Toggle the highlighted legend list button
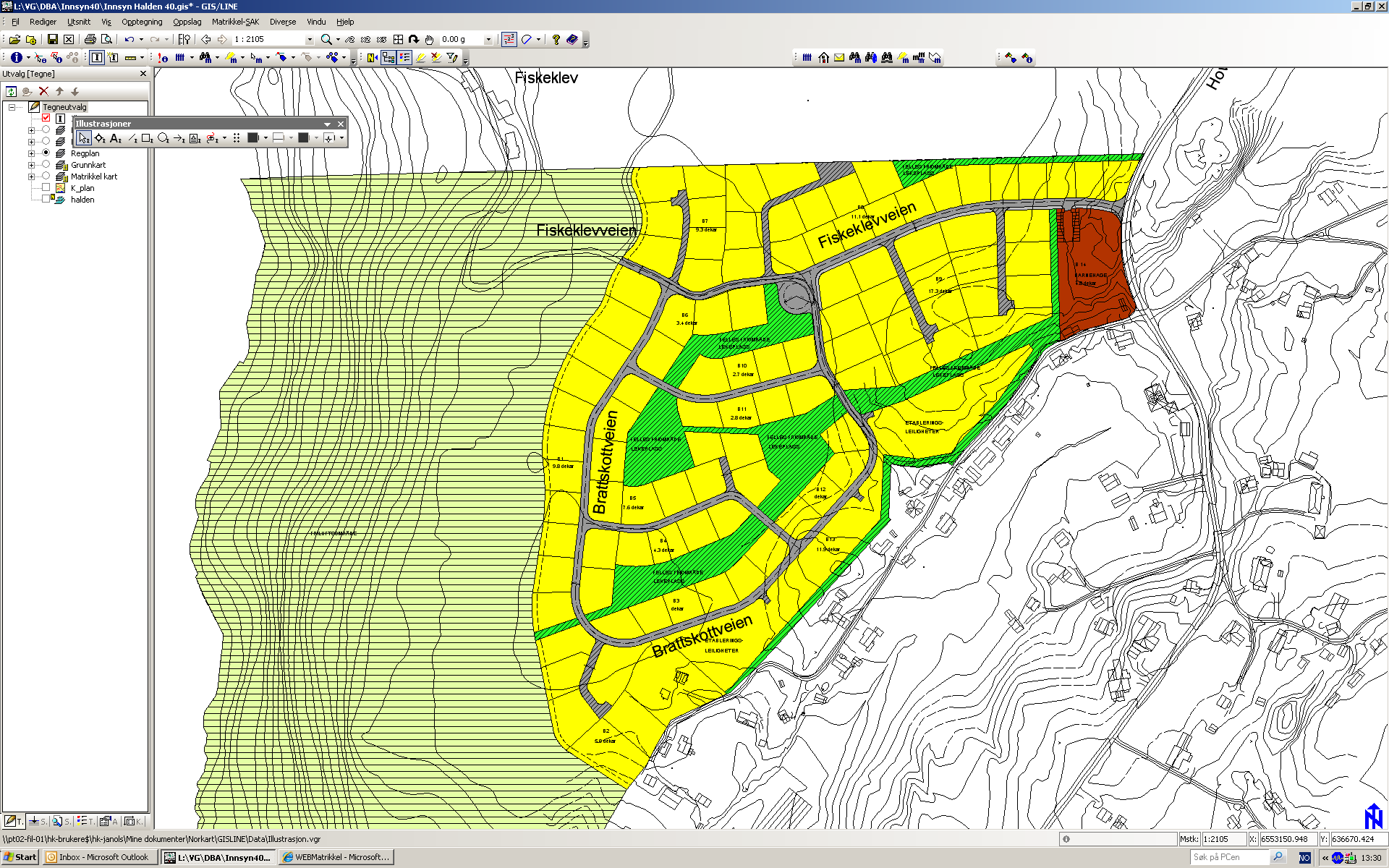Image resolution: width=1389 pixels, height=868 pixels. [404, 57]
